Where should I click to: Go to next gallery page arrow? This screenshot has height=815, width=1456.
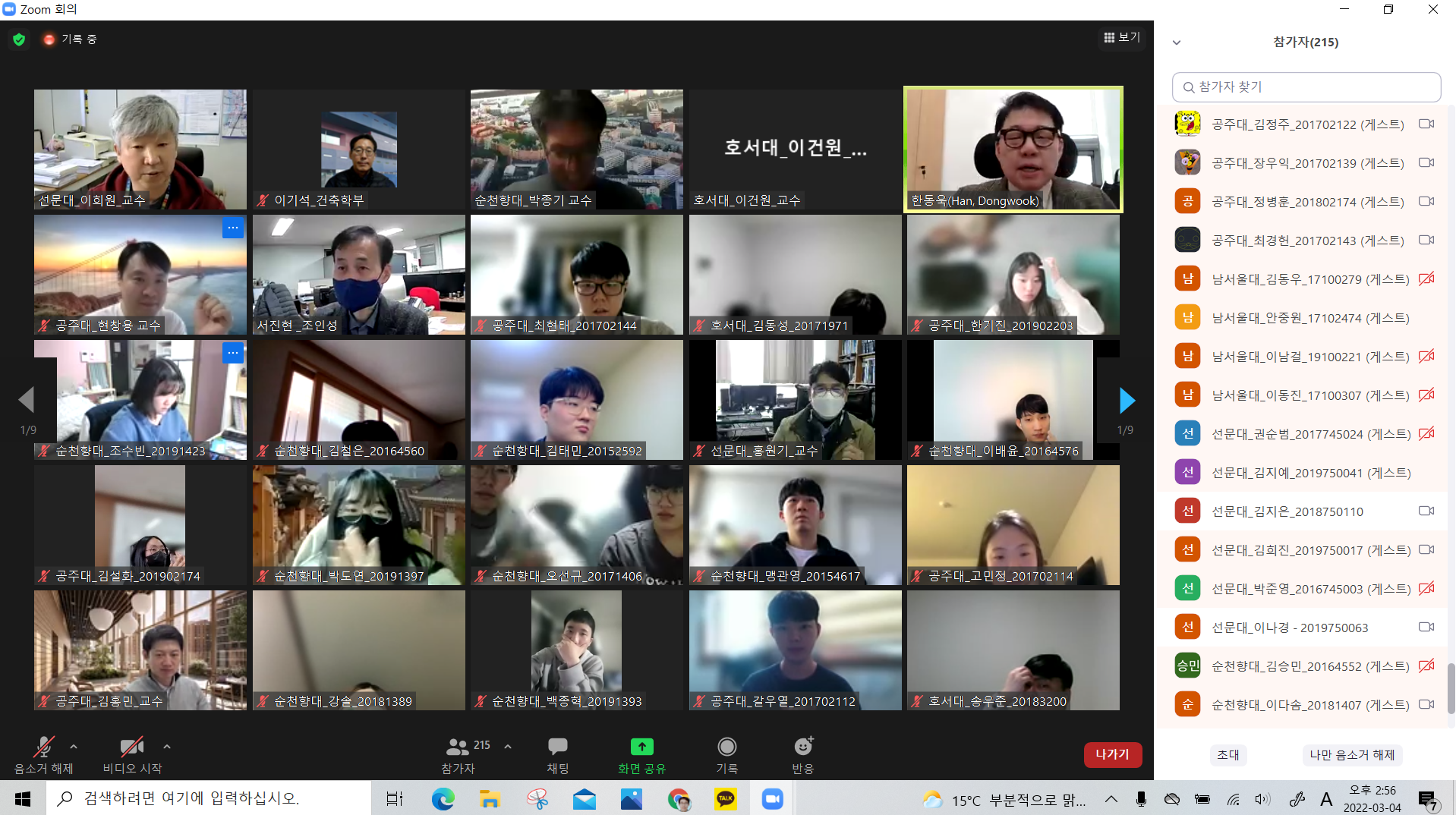pyautogui.click(x=1127, y=401)
